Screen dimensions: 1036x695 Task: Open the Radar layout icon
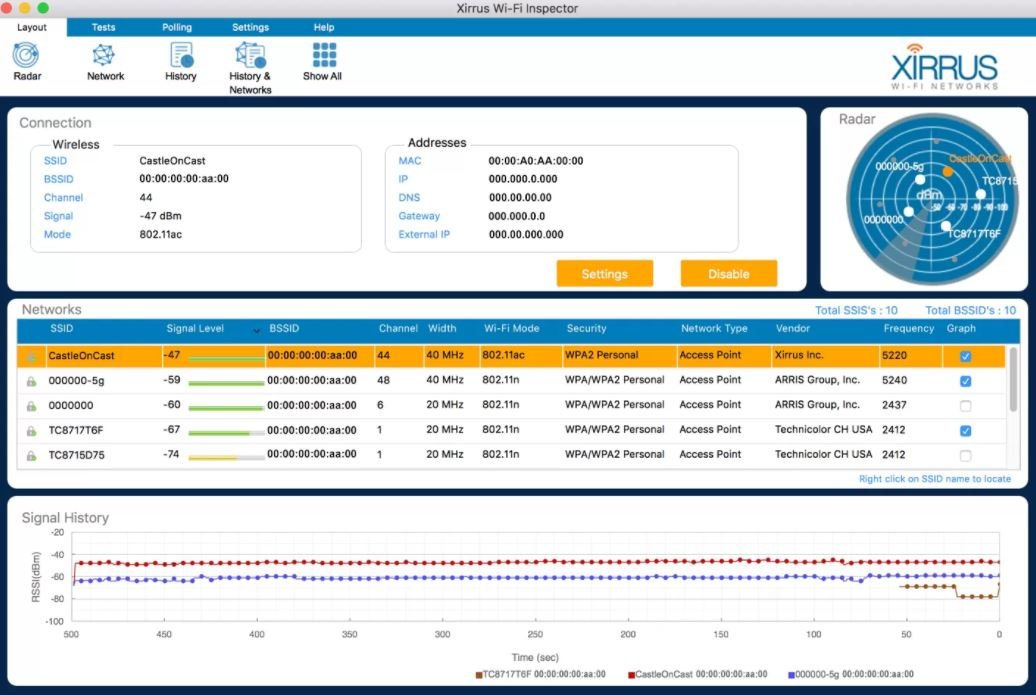coord(26,55)
